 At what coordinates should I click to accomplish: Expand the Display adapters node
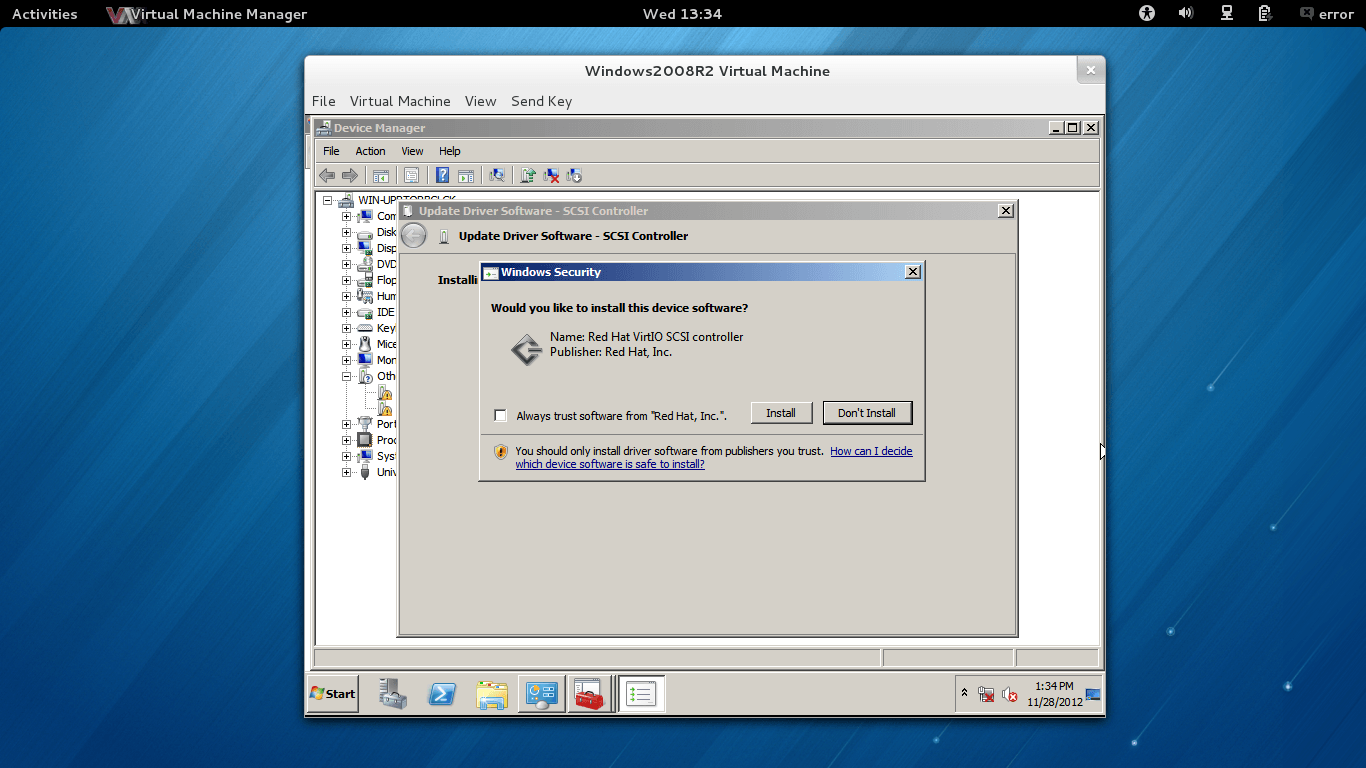tap(347, 248)
